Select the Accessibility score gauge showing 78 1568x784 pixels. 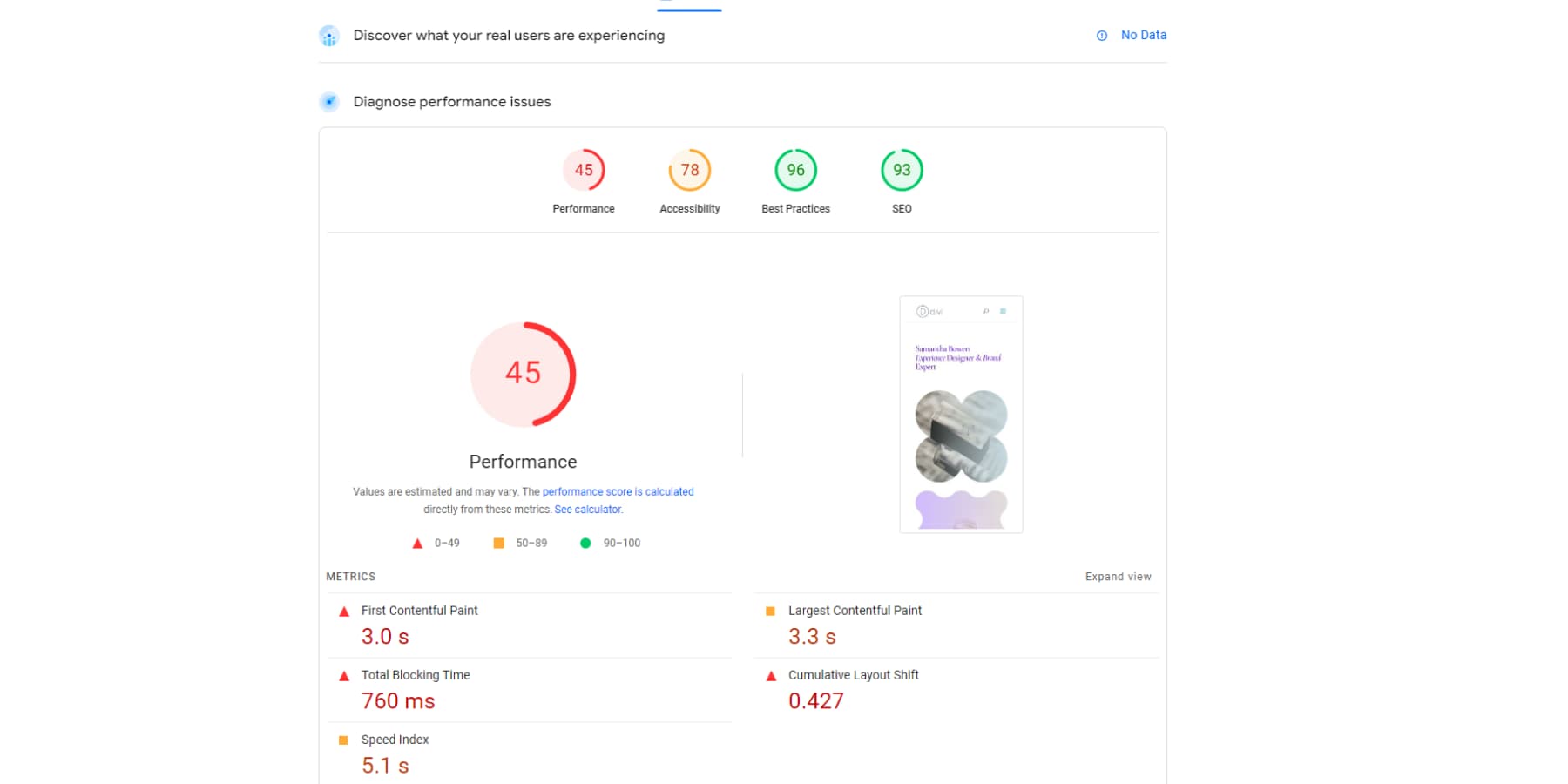click(x=689, y=171)
